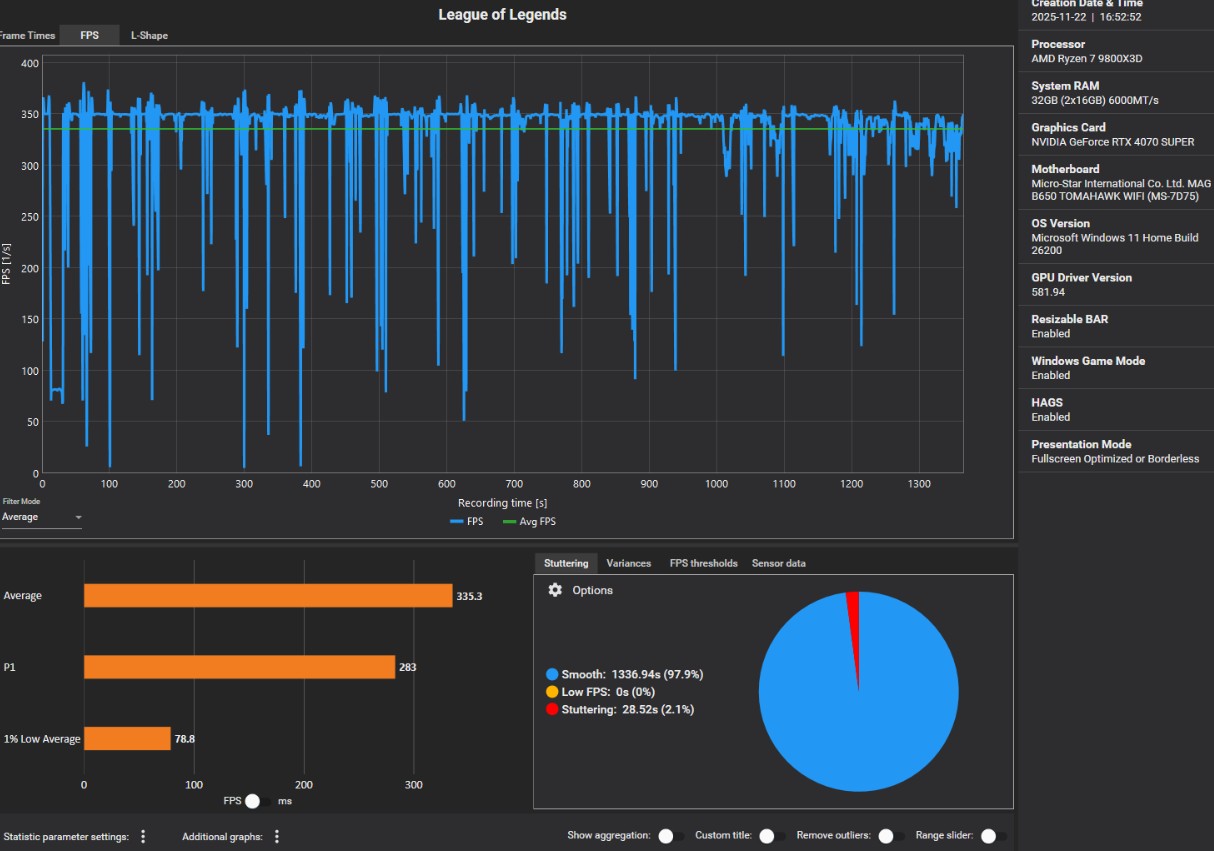Click the blue FPS legend marker
Viewport: 1214px width, 851px height.
click(x=457, y=521)
